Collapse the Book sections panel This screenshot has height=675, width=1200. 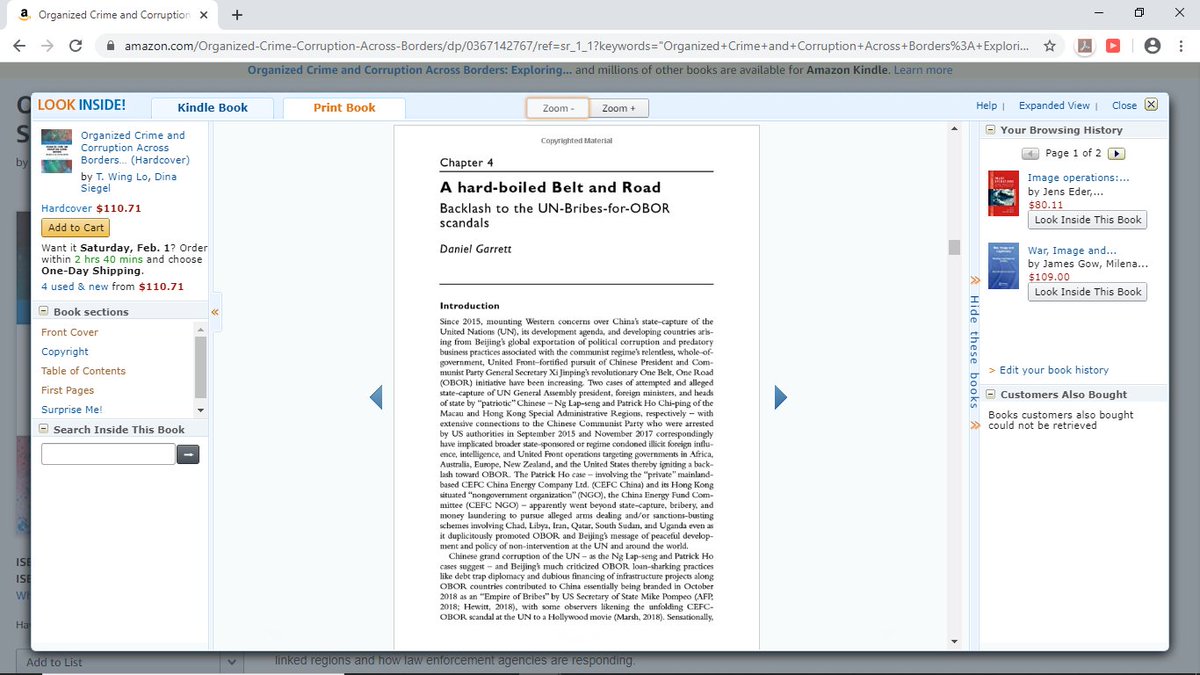(43, 312)
